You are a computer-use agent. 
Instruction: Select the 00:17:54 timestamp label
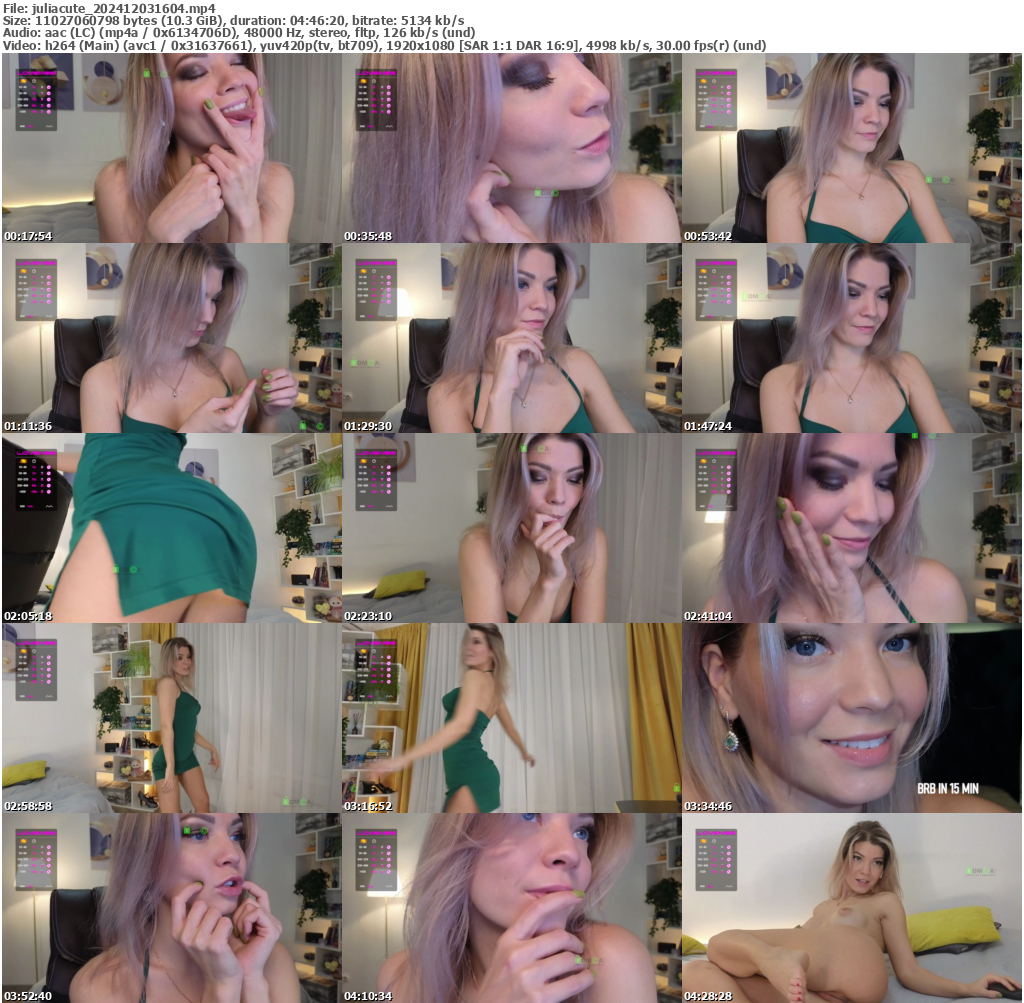point(30,236)
